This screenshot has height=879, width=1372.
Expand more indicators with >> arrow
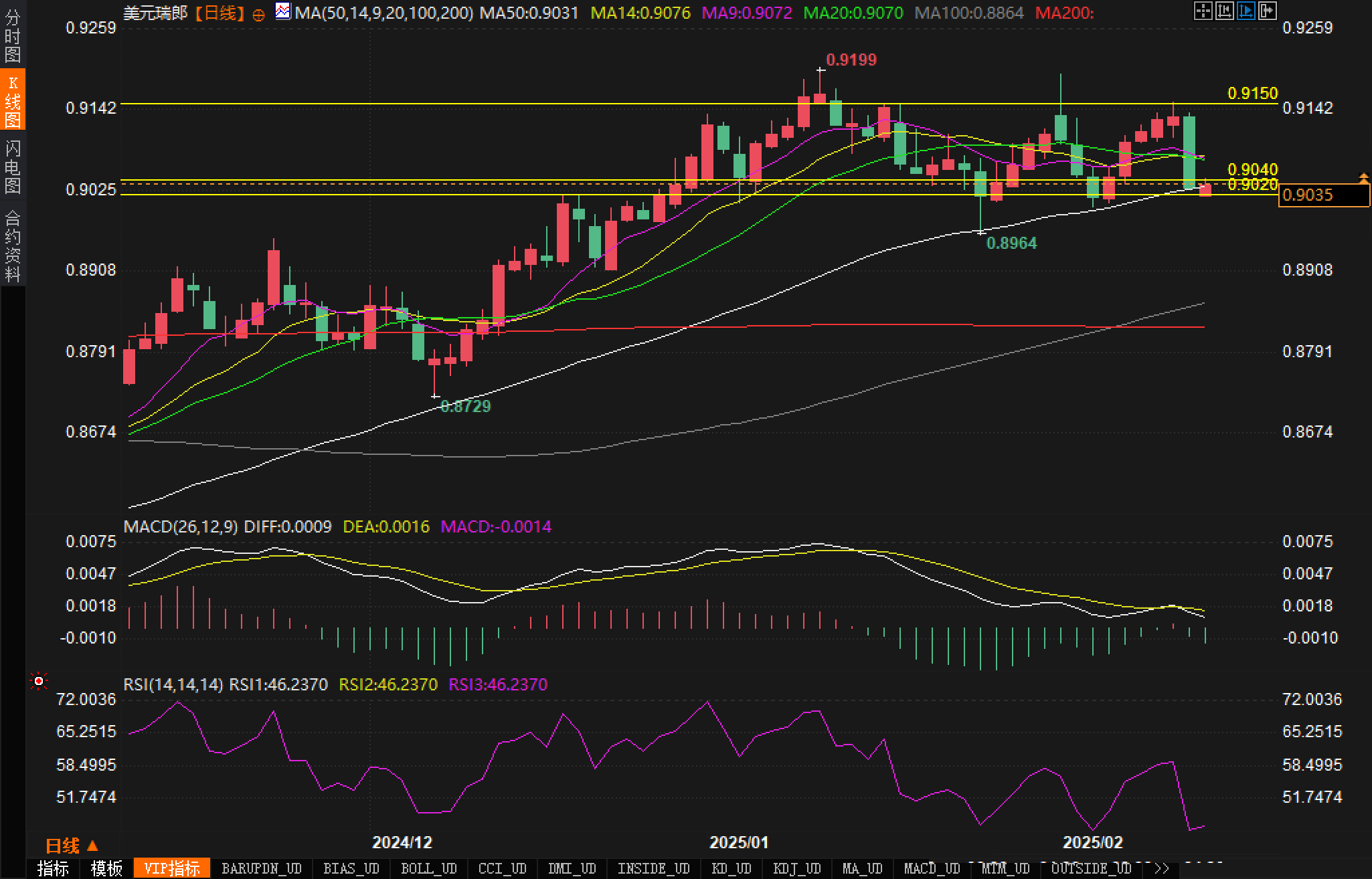(x=1161, y=869)
